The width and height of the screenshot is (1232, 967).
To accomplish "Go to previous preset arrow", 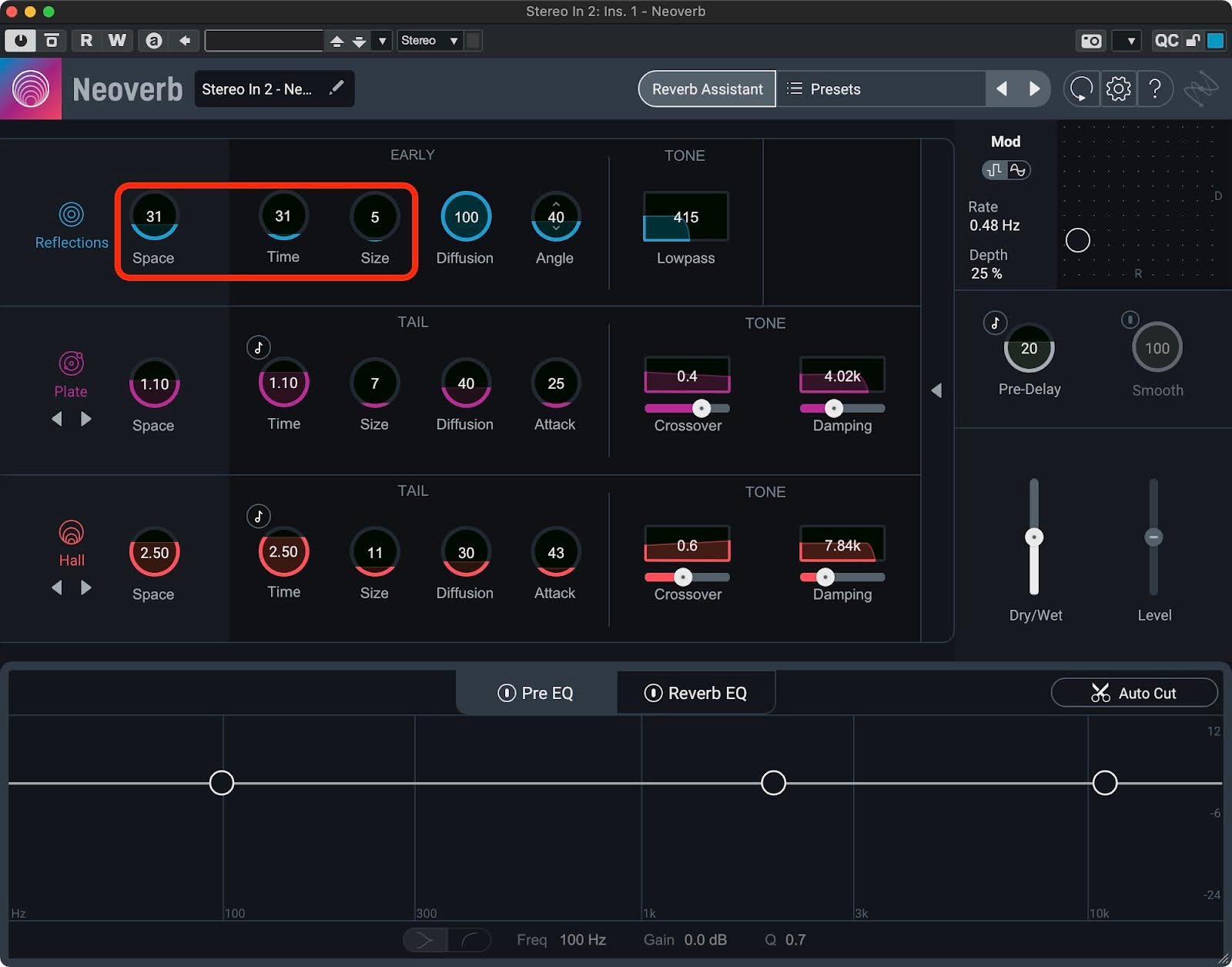I will pyautogui.click(x=1002, y=89).
